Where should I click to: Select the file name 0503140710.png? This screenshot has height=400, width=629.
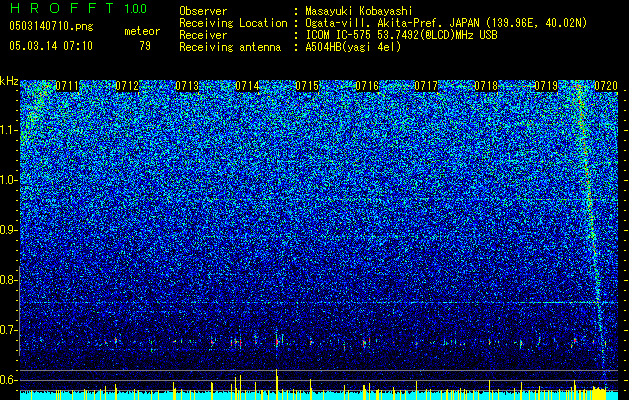51,27
